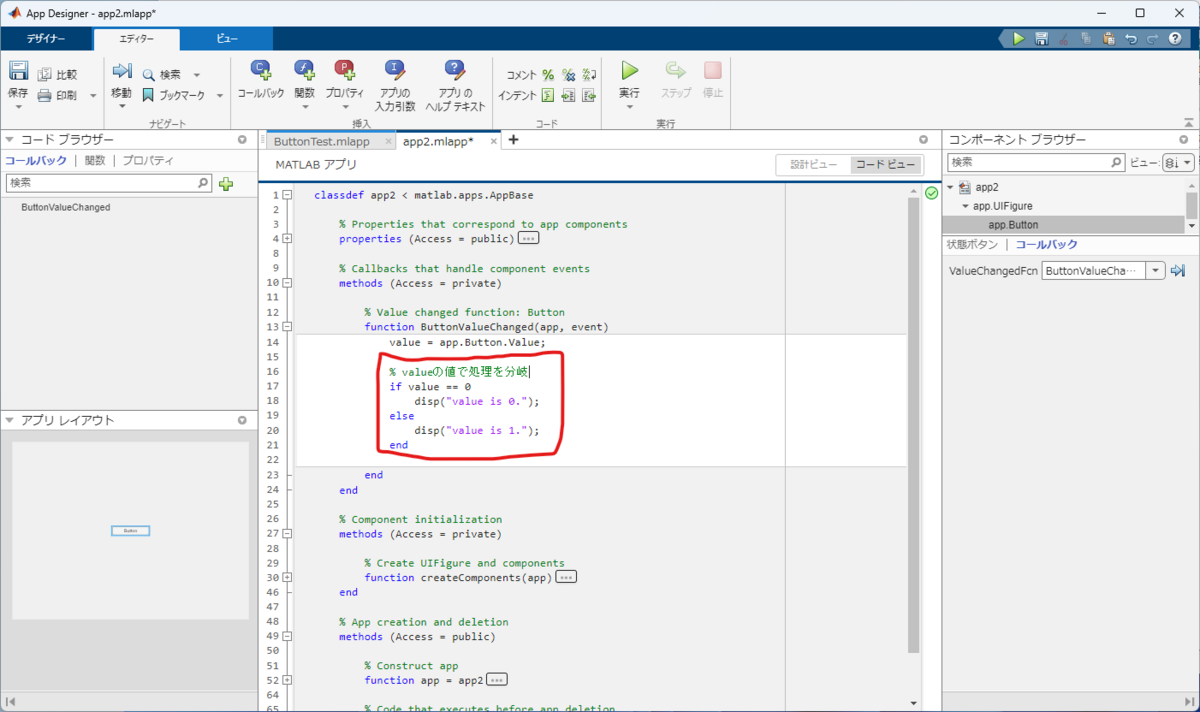This screenshot has height=712, width=1200.
Task: Click the uncomment icon
Action: [x=568, y=75]
